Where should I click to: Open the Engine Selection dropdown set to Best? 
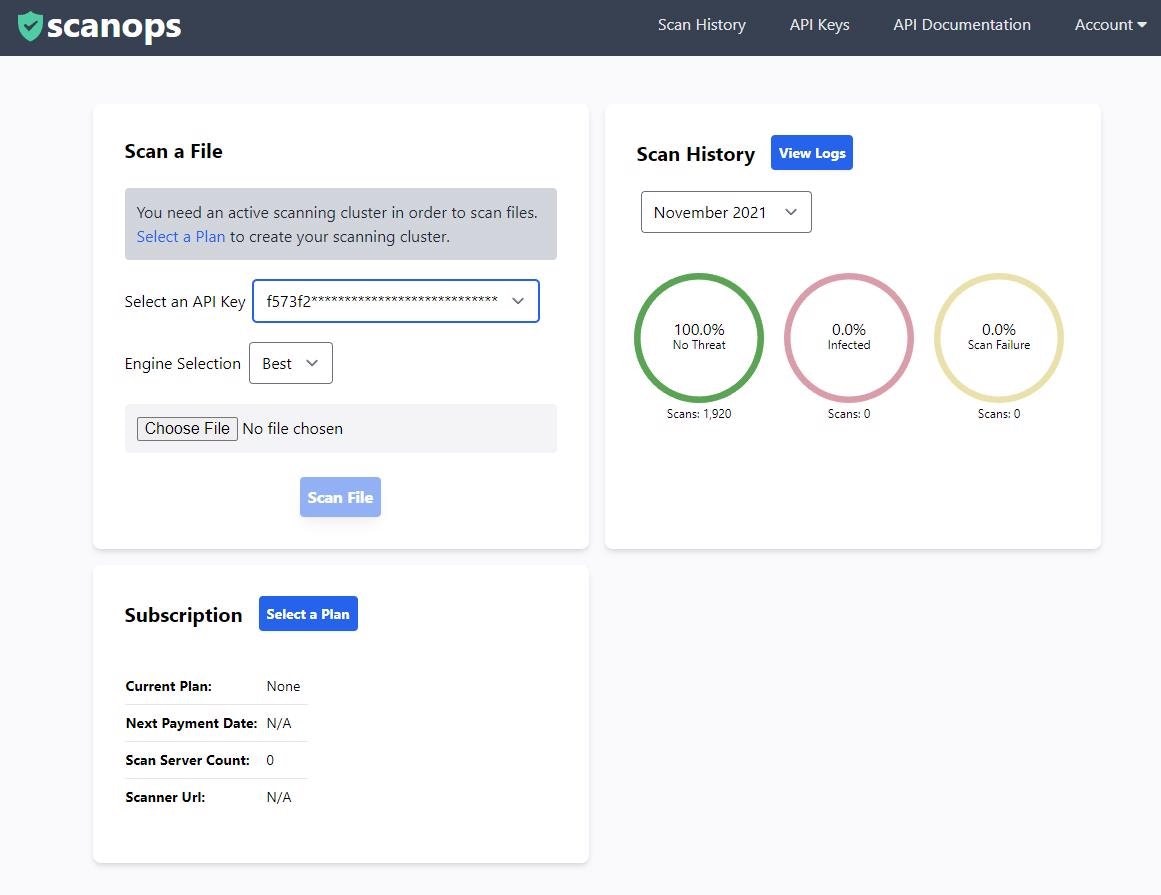click(290, 363)
